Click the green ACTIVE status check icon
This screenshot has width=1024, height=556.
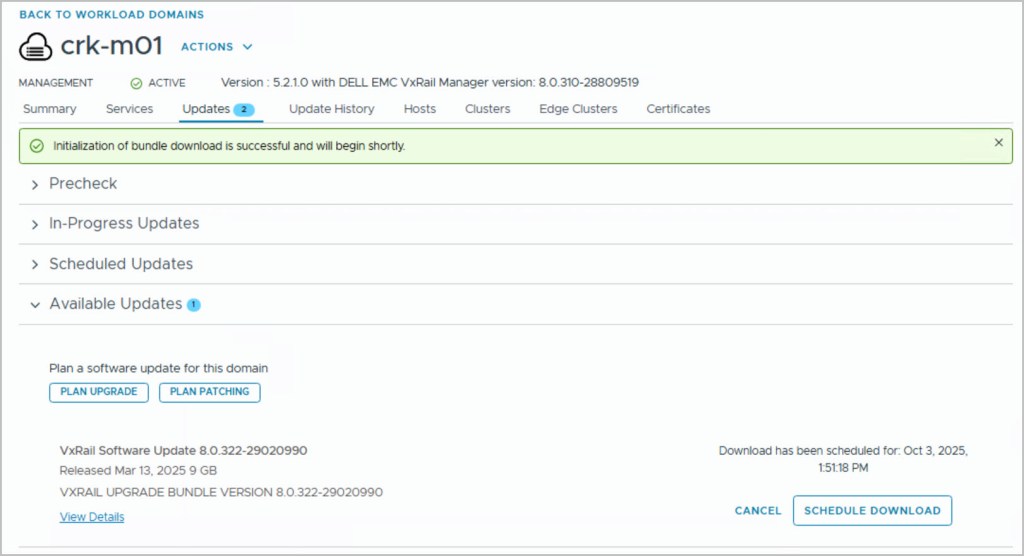136,83
